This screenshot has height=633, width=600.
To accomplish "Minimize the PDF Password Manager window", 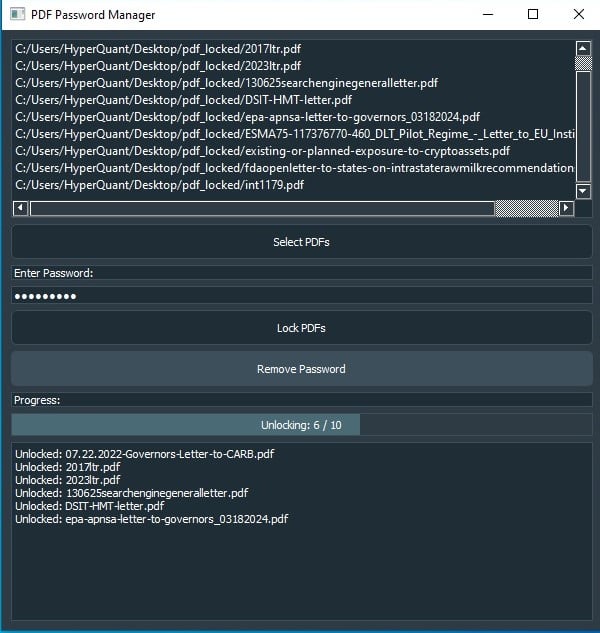I will (487, 15).
